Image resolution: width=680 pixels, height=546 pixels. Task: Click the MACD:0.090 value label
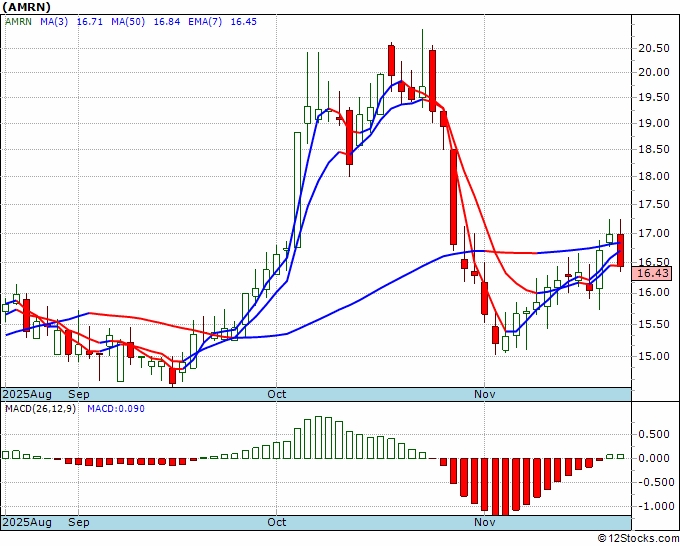(116, 409)
